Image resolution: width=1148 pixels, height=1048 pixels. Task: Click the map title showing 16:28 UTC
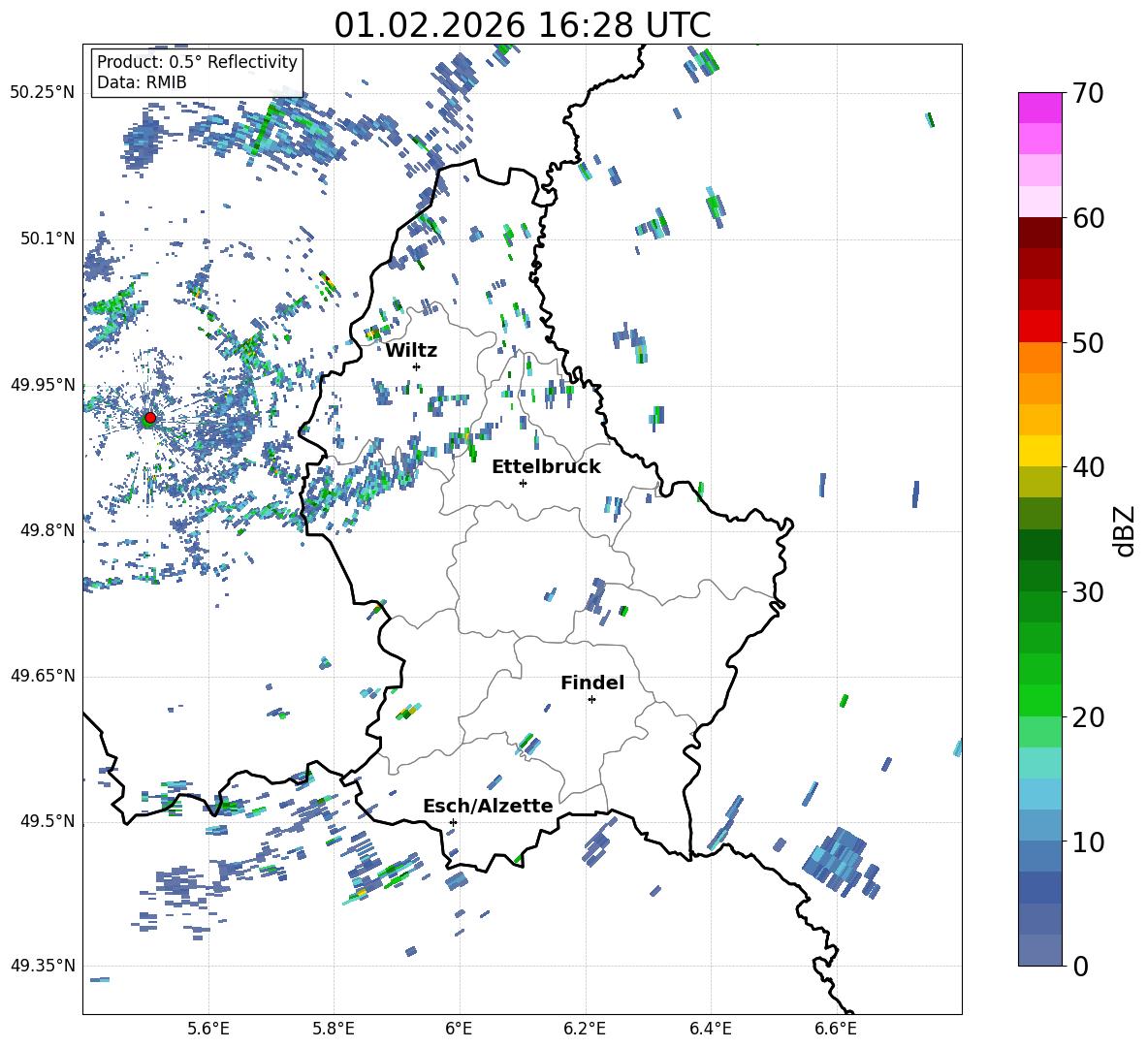tap(522, 25)
